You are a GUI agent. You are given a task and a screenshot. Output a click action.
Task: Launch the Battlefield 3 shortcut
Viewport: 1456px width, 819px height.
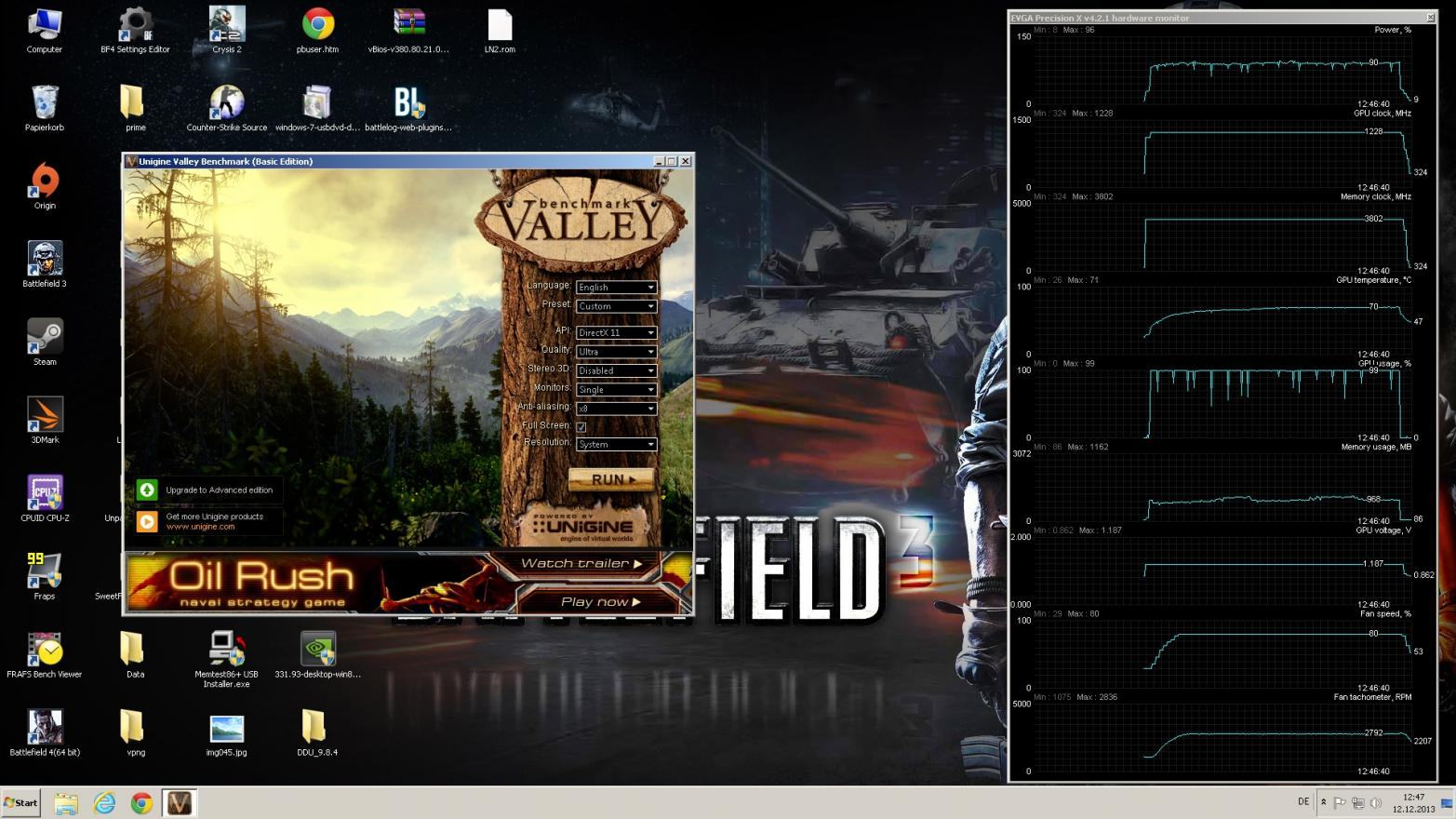44,264
